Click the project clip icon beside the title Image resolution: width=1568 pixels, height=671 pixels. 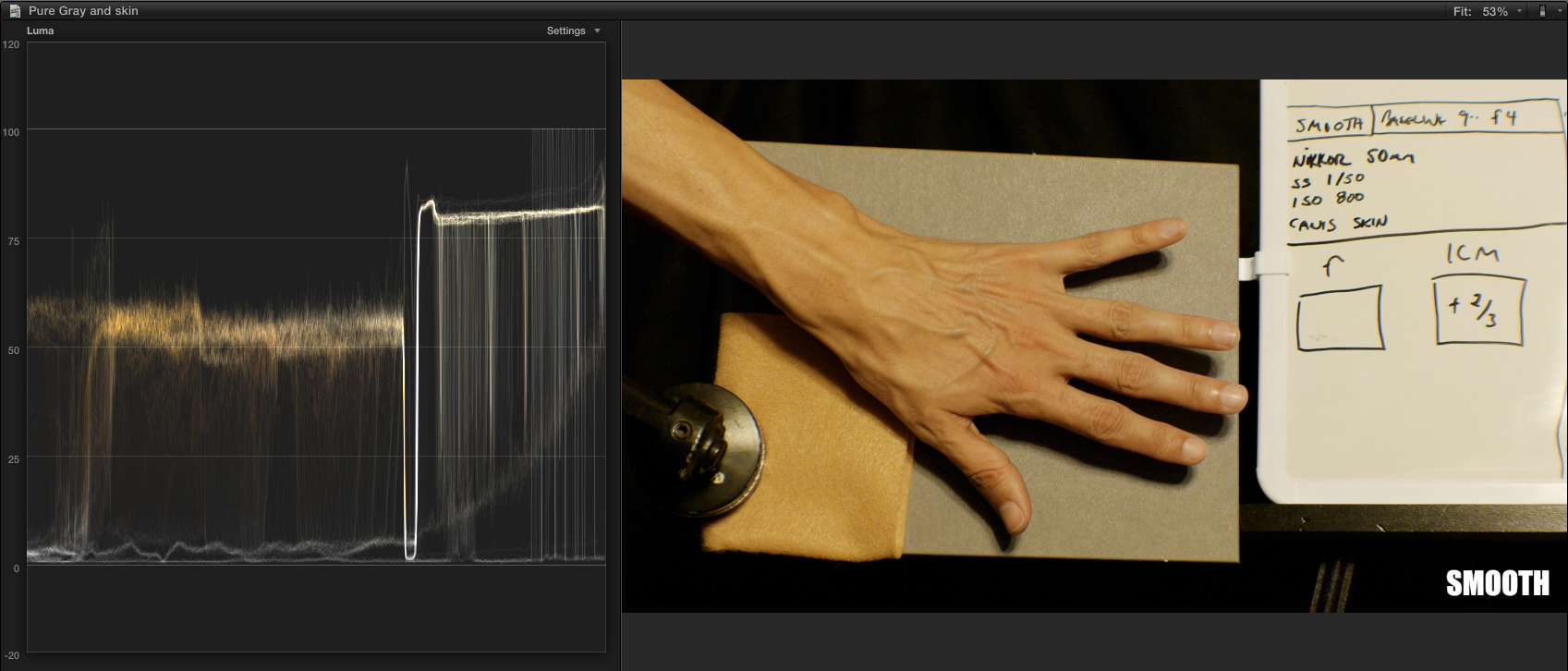(15, 11)
